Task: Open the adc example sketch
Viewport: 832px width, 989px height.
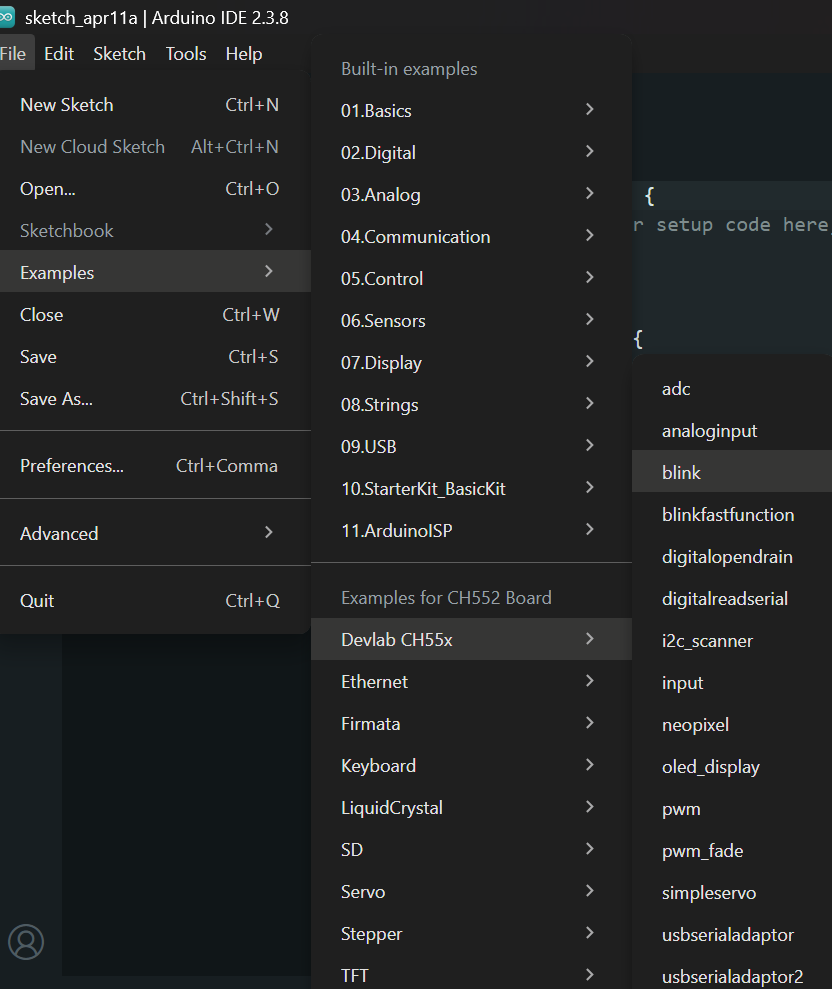Action: pos(732,389)
